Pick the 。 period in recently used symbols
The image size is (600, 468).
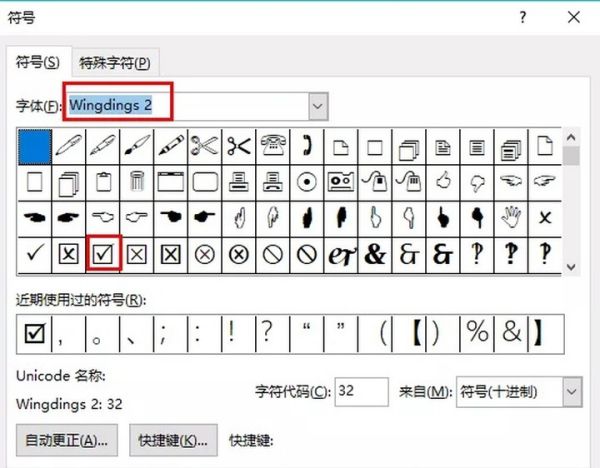point(103,334)
